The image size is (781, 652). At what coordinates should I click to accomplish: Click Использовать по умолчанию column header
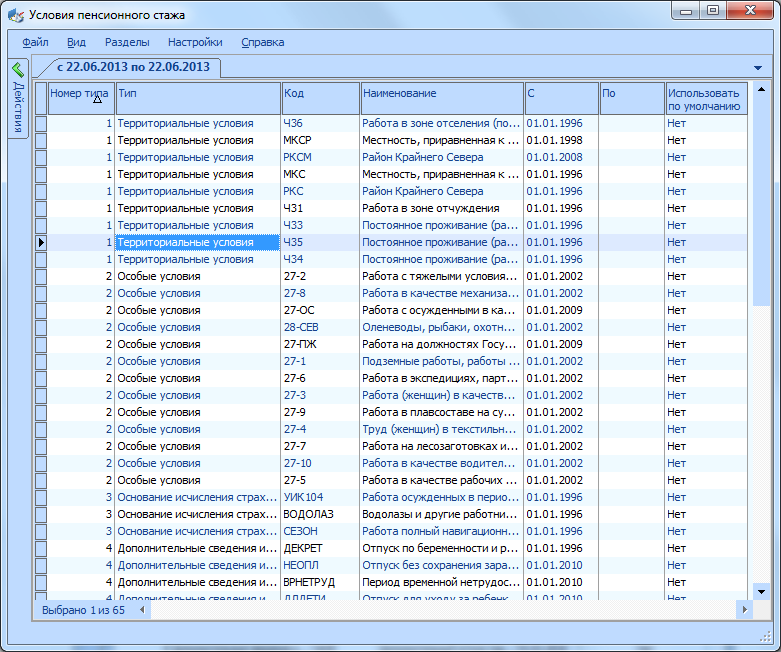[x=706, y=99]
